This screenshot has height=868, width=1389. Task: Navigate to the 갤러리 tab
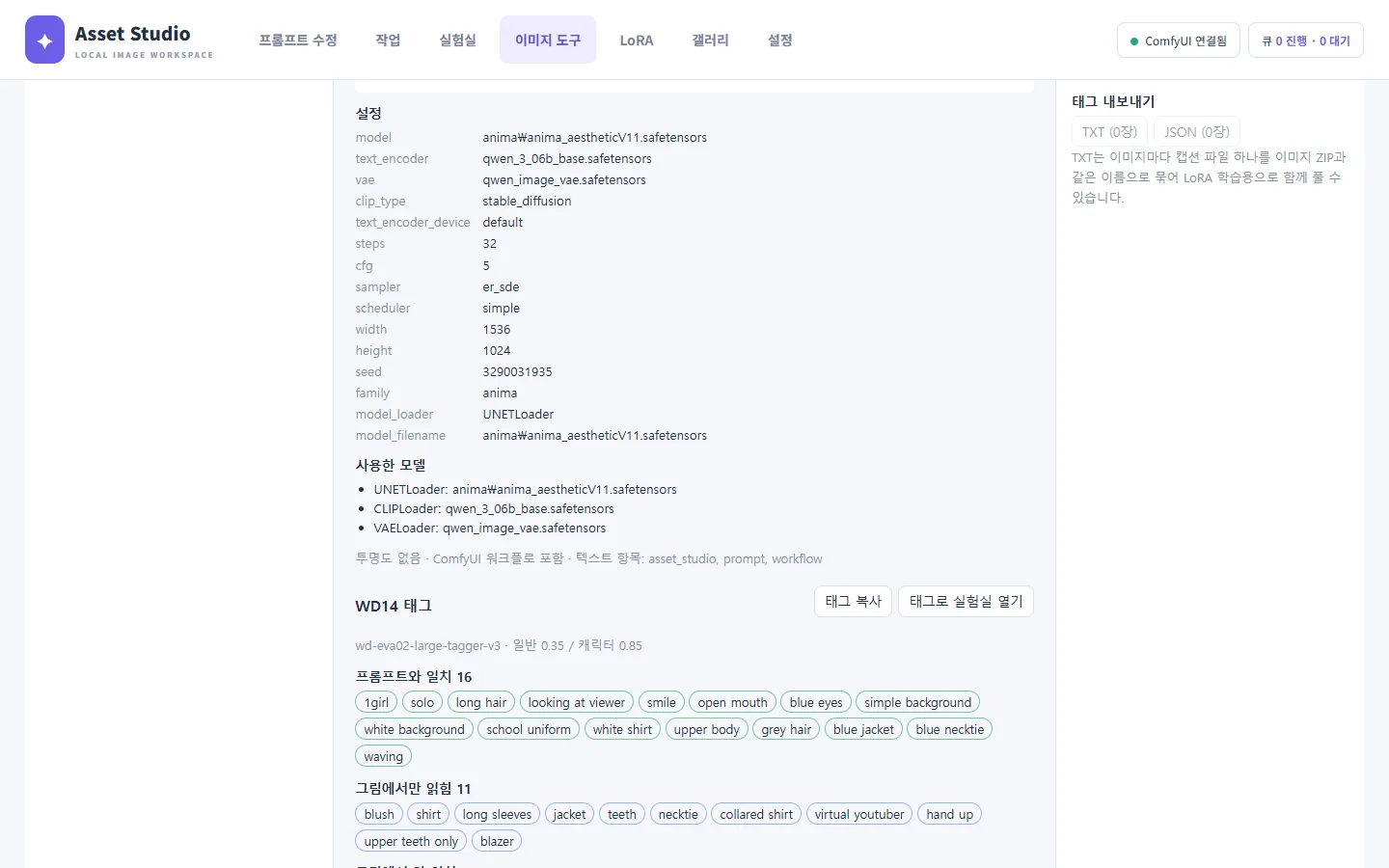click(710, 40)
